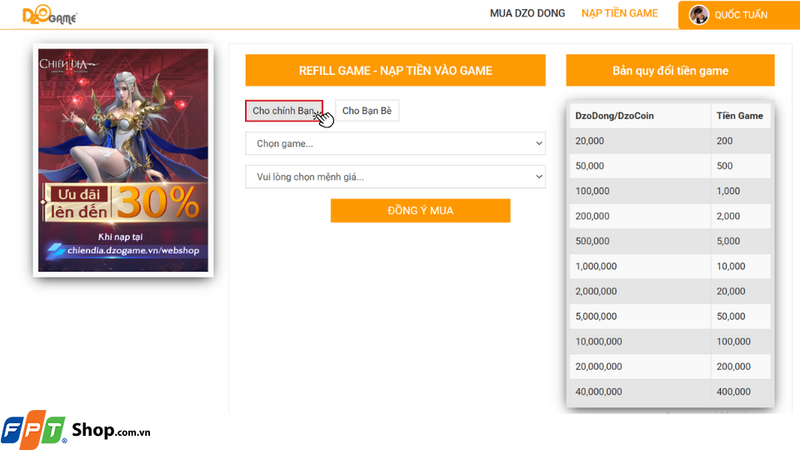The image size is (800, 450).
Task: Click the 10,000 Tiền Game cell
Action: point(741,266)
